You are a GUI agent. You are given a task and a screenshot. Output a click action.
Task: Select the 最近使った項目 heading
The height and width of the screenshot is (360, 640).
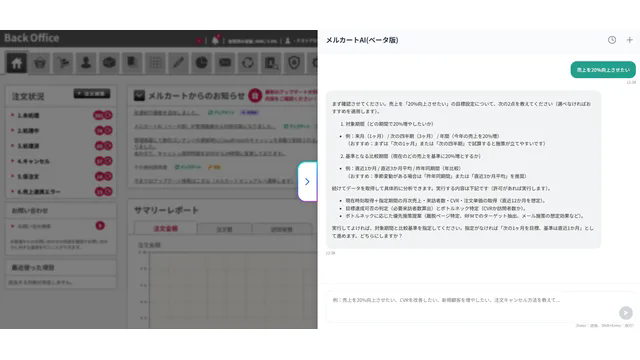(x=33, y=268)
